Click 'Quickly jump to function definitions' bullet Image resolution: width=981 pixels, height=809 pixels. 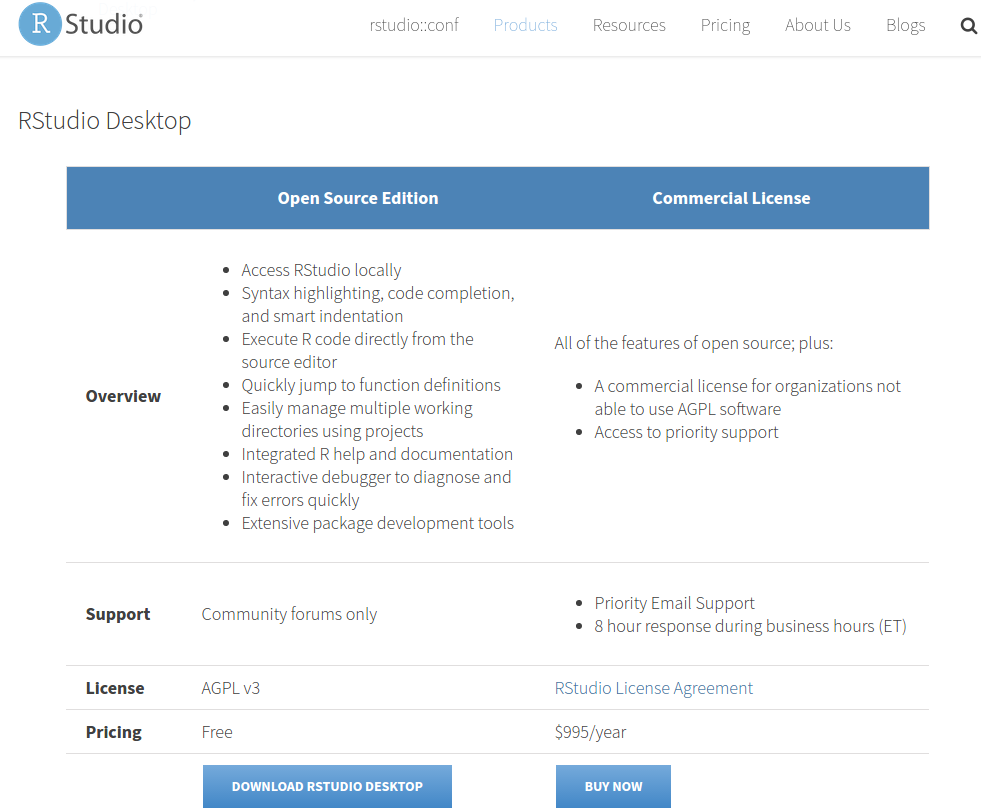(371, 385)
